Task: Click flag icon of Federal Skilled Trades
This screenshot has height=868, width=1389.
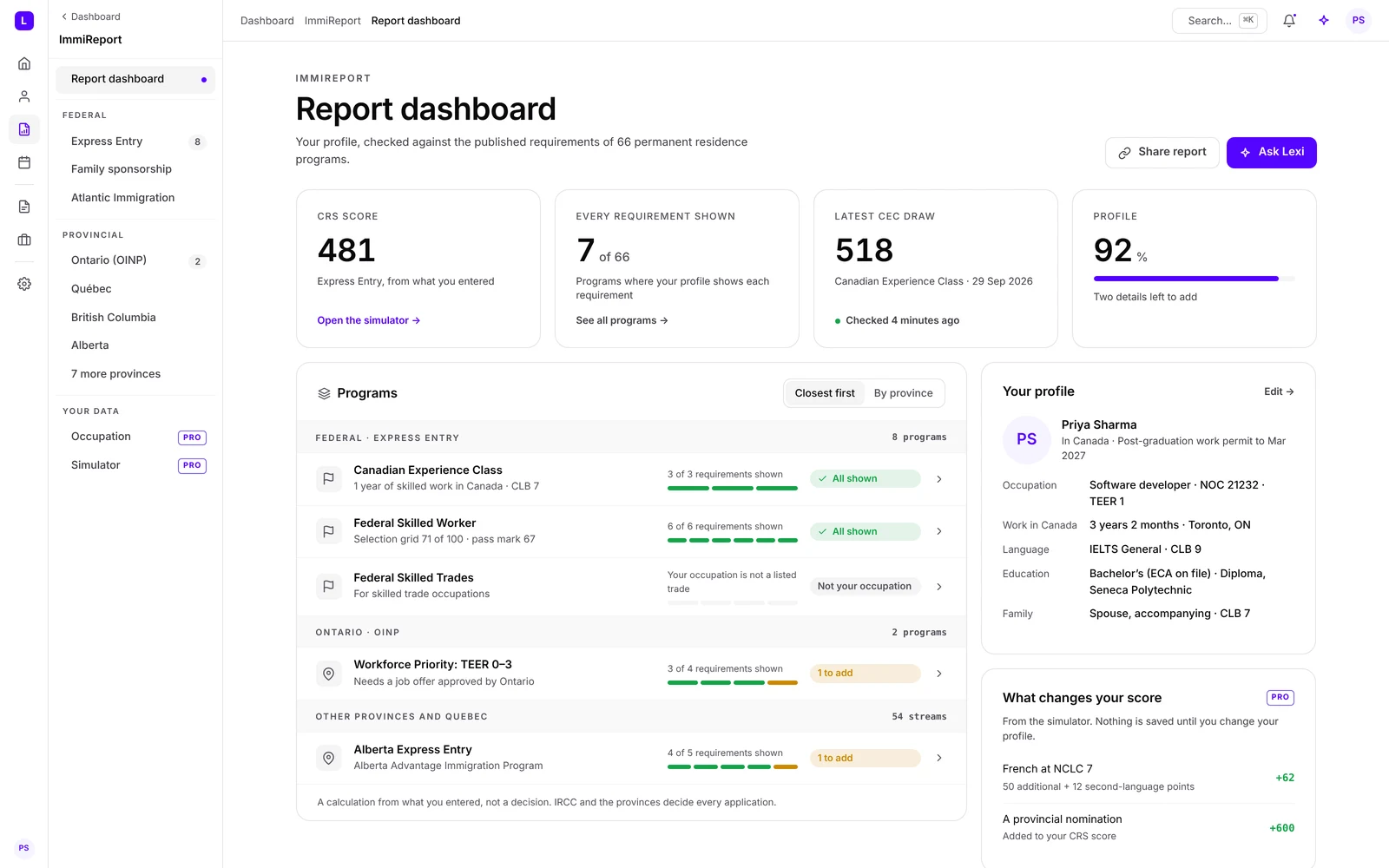Action: click(x=329, y=586)
